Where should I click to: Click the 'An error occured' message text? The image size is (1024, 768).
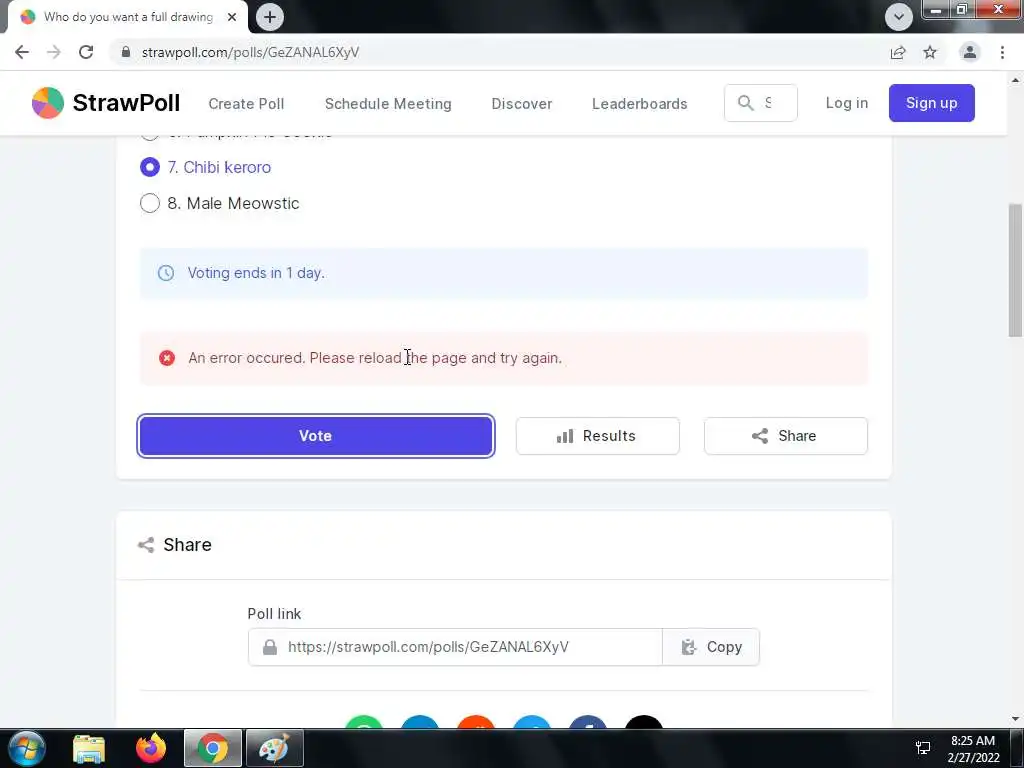coord(375,358)
